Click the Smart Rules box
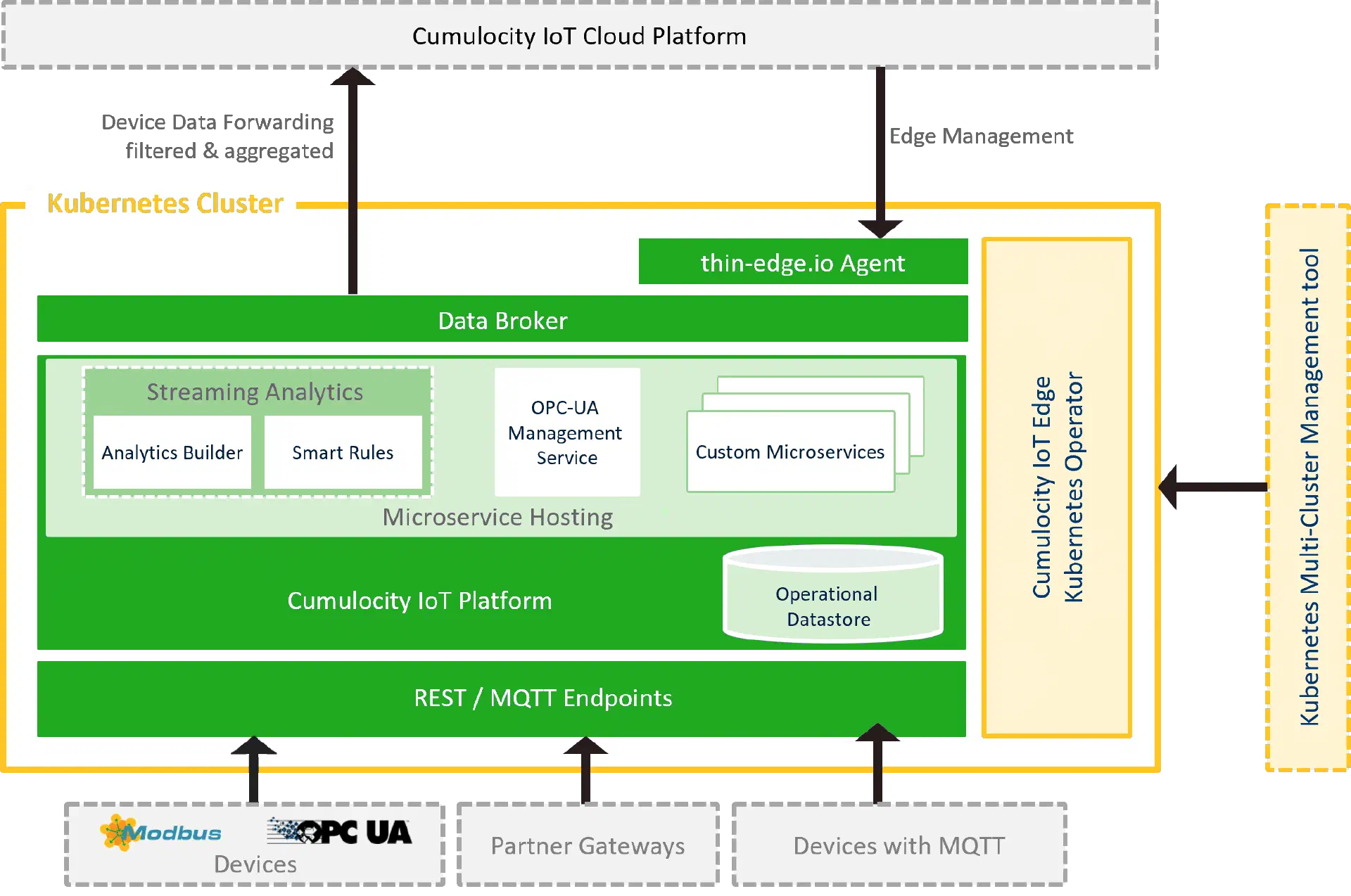1351x896 pixels. 343,452
